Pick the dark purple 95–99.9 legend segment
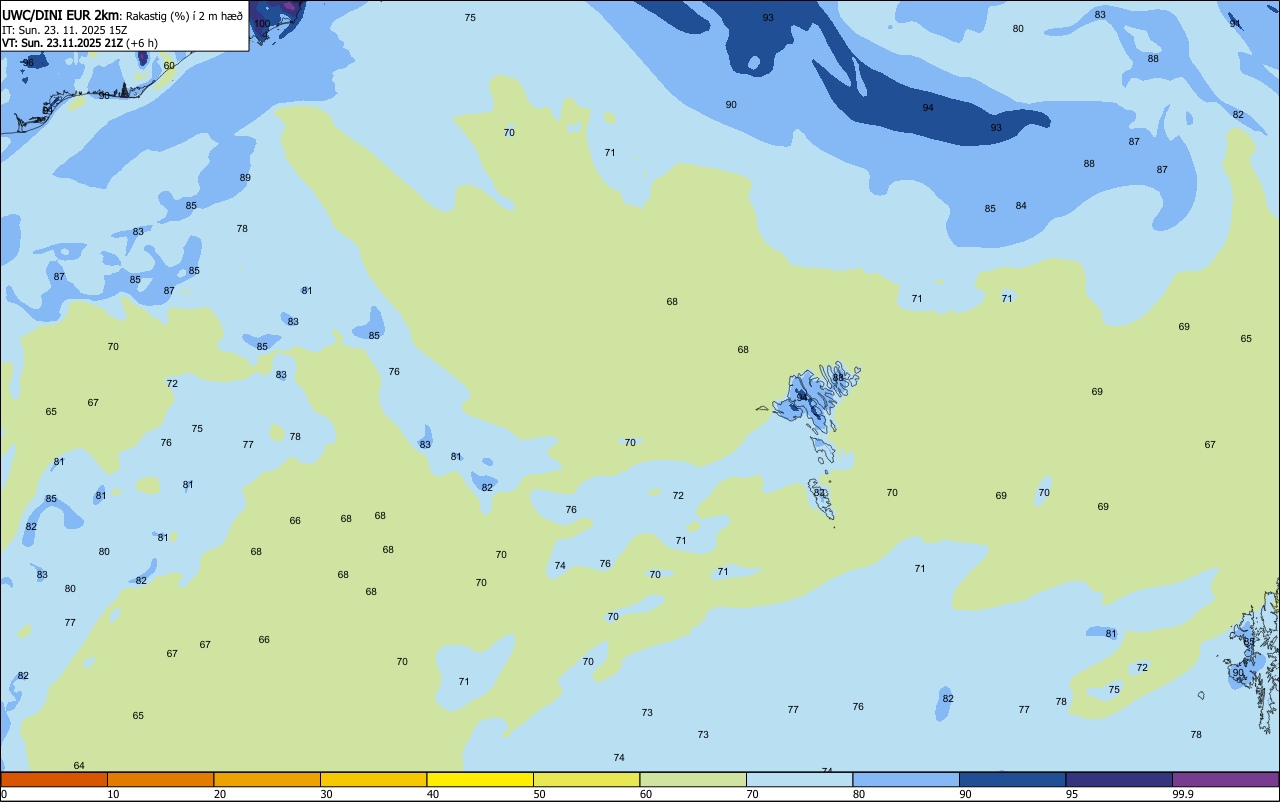Viewport: 1280px width, 802px height. (x=1119, y=779)
